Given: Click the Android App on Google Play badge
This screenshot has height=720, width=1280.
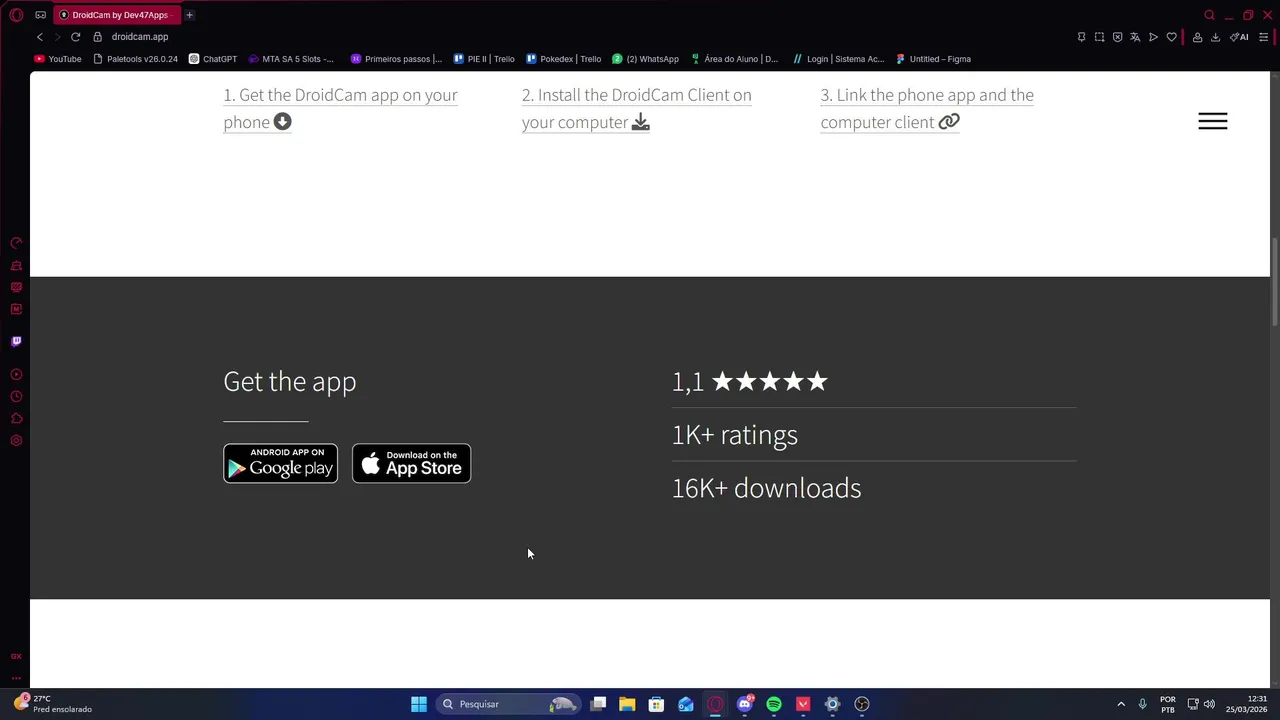Looking at the screenshot, I should coord(280,463).
